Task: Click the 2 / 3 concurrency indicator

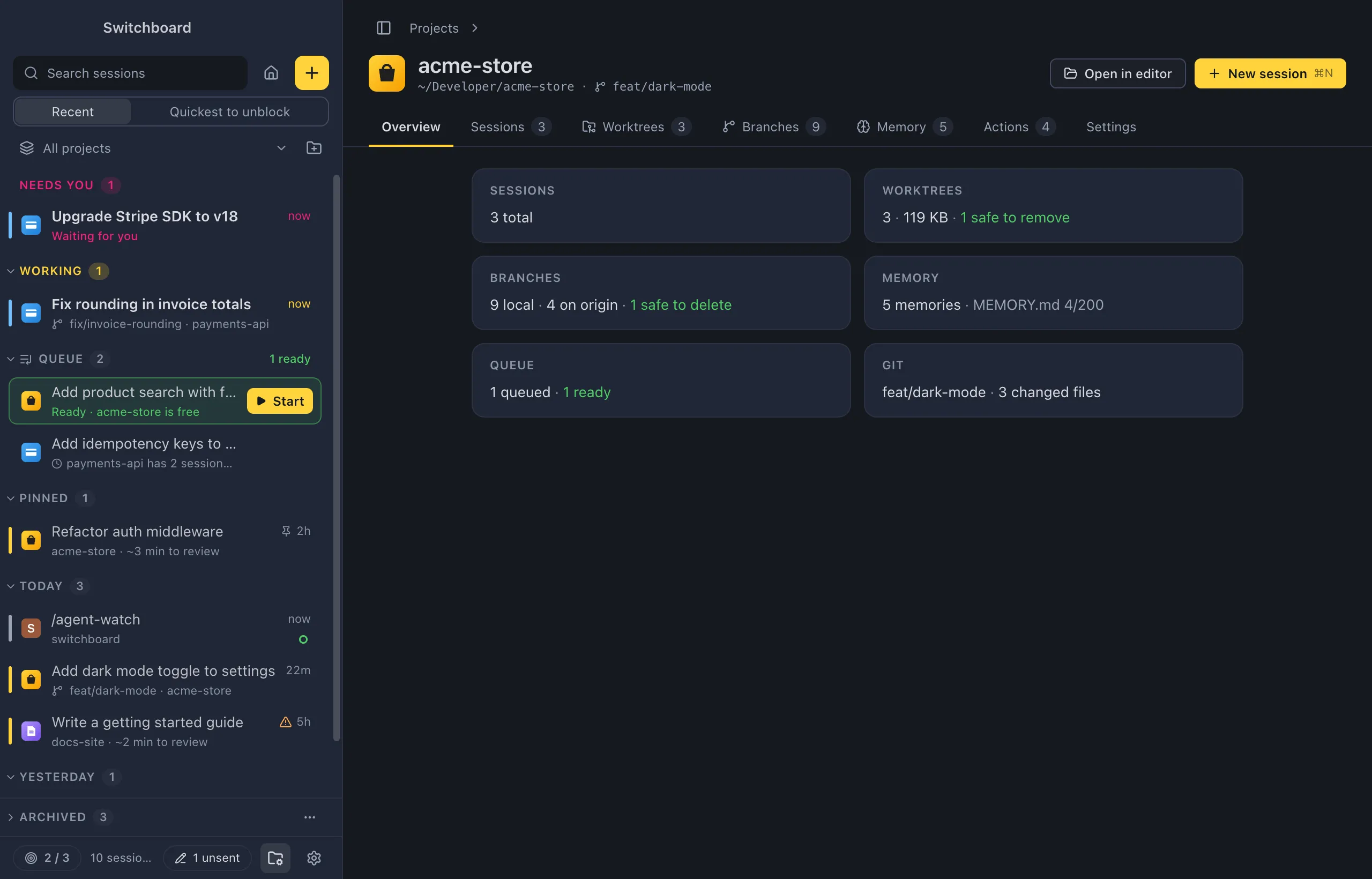Action: click(47, 858)
